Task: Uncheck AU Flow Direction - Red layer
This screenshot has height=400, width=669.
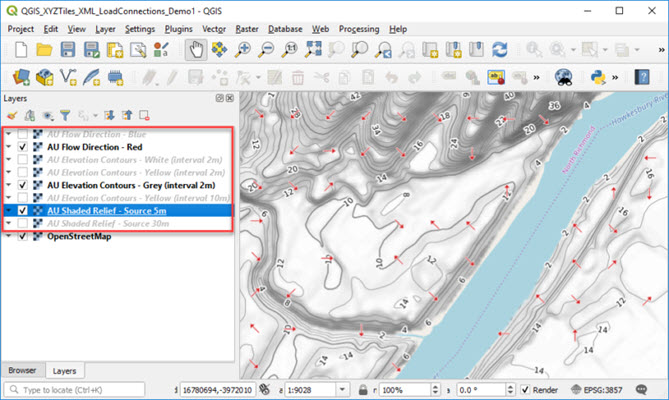Action: (23, 147)
